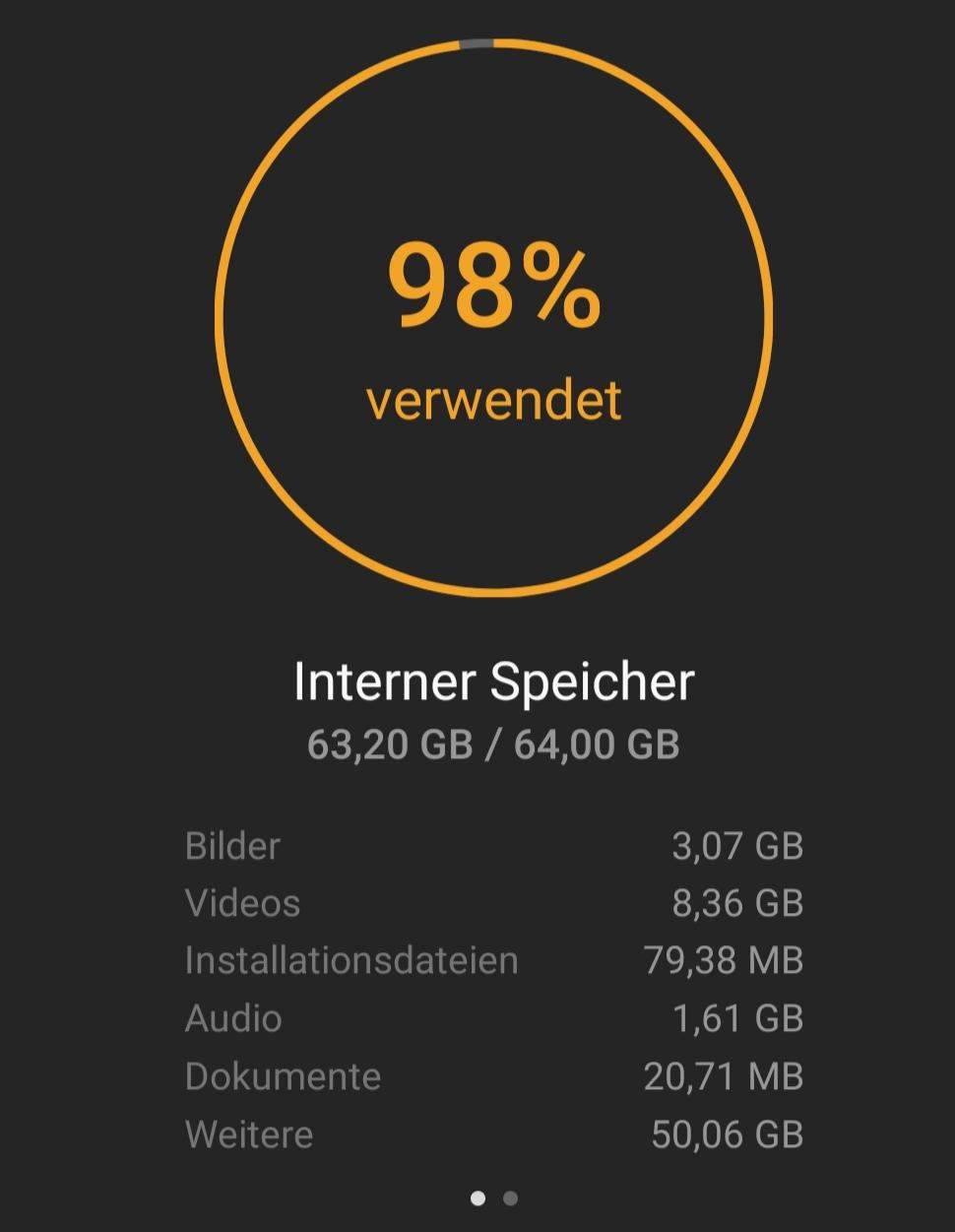Screen dimensions: 955x1232
Task: Switch to the second page indicator dot
Action: [x=510, y=1199]
